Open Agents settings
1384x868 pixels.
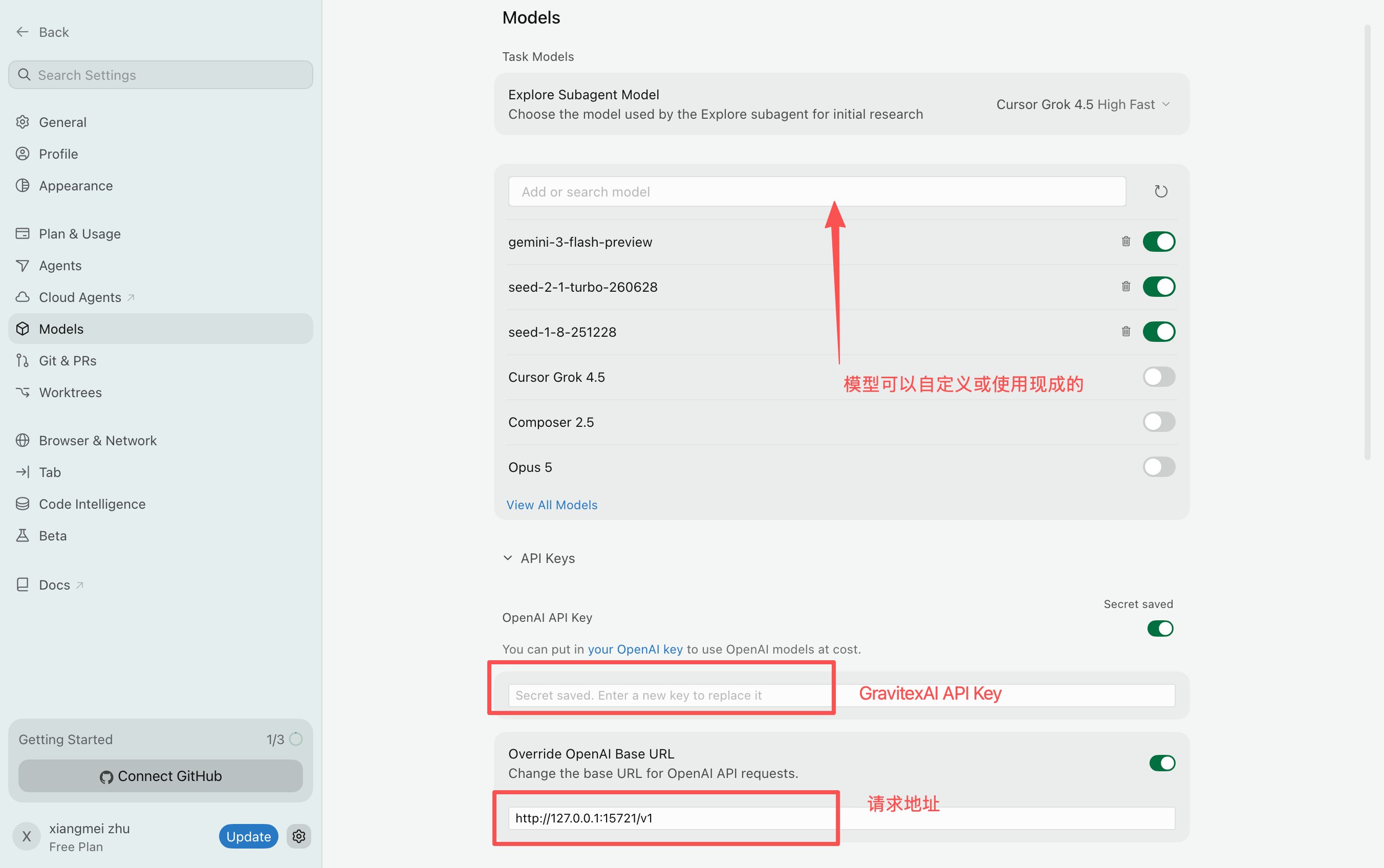[161, 265]
